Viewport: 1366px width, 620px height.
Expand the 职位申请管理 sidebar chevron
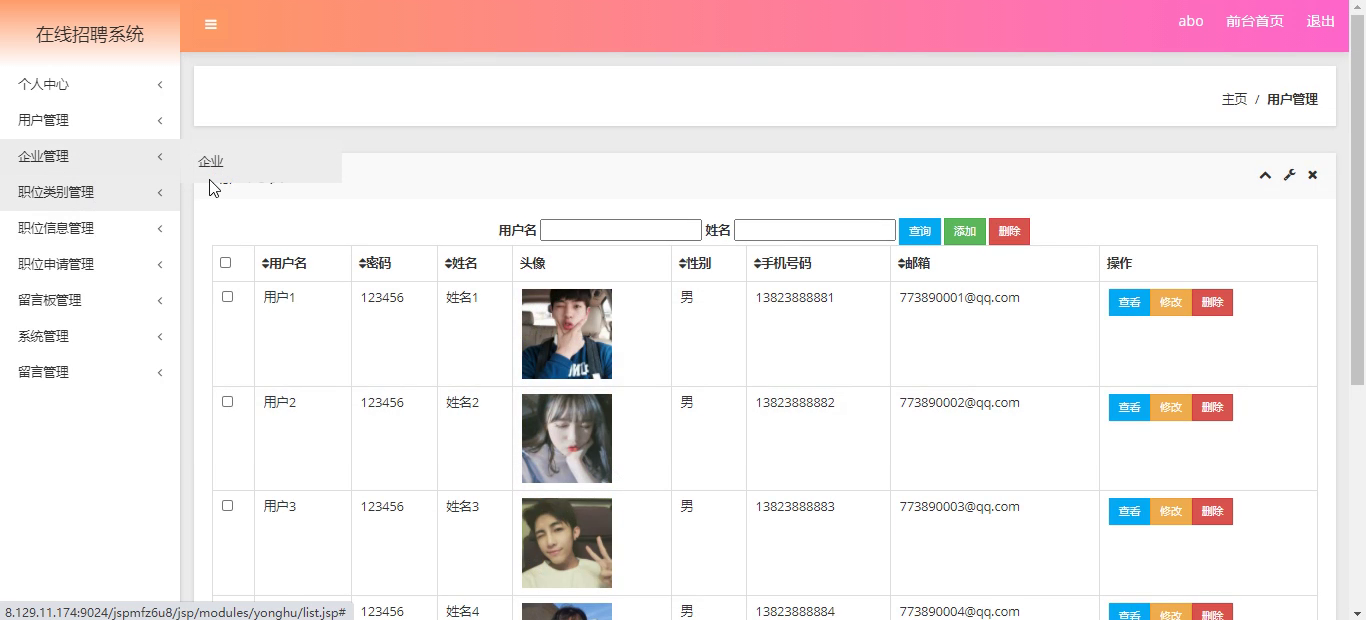[x=160, y=265]
